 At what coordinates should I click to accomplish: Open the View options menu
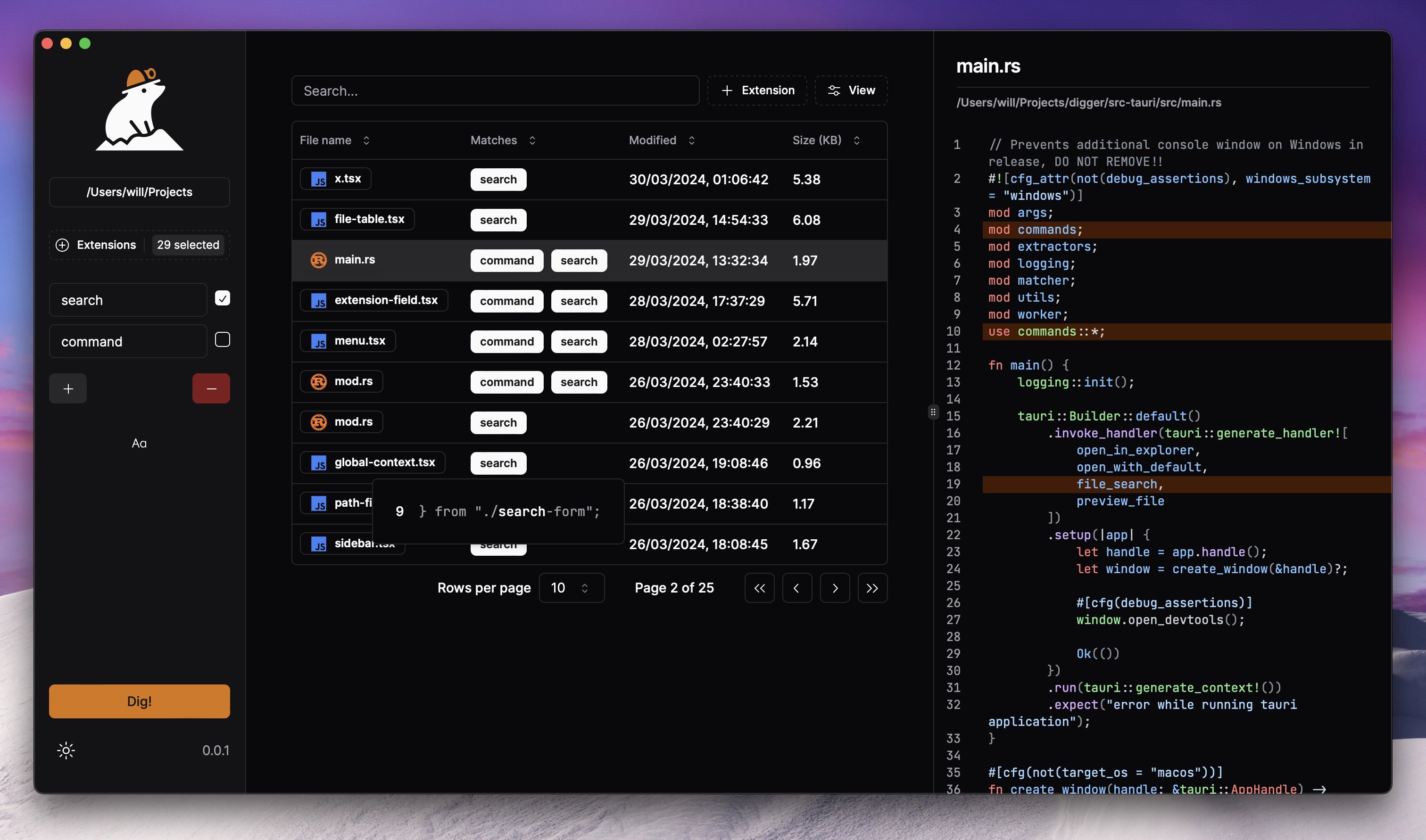click(851, 91)
